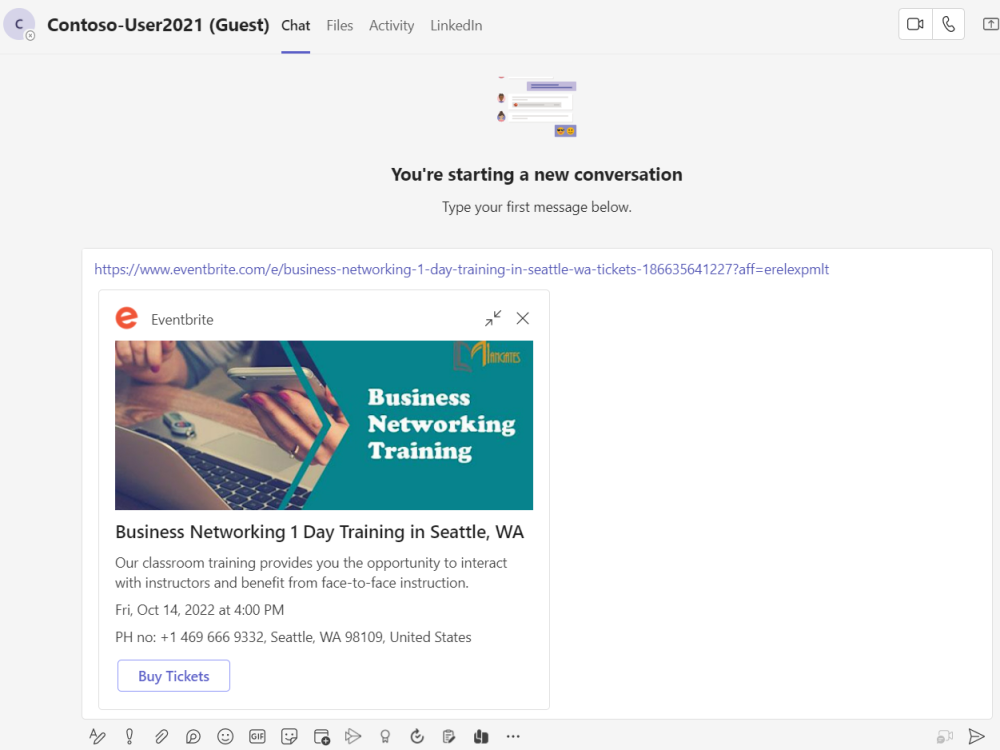Start a video call with Contoso-User2021
1000x750 pixels.
[914, 24]
